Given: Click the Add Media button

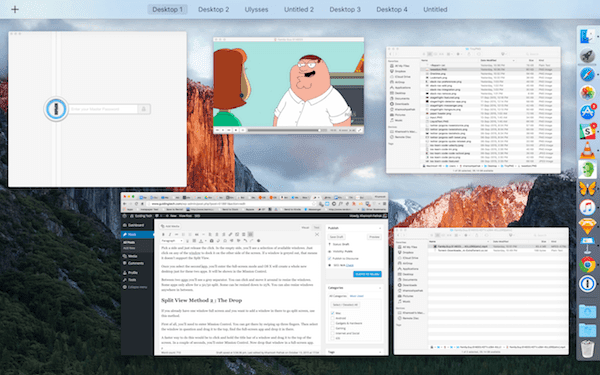Looking at the screenshot, I should [x=171, y=226].
